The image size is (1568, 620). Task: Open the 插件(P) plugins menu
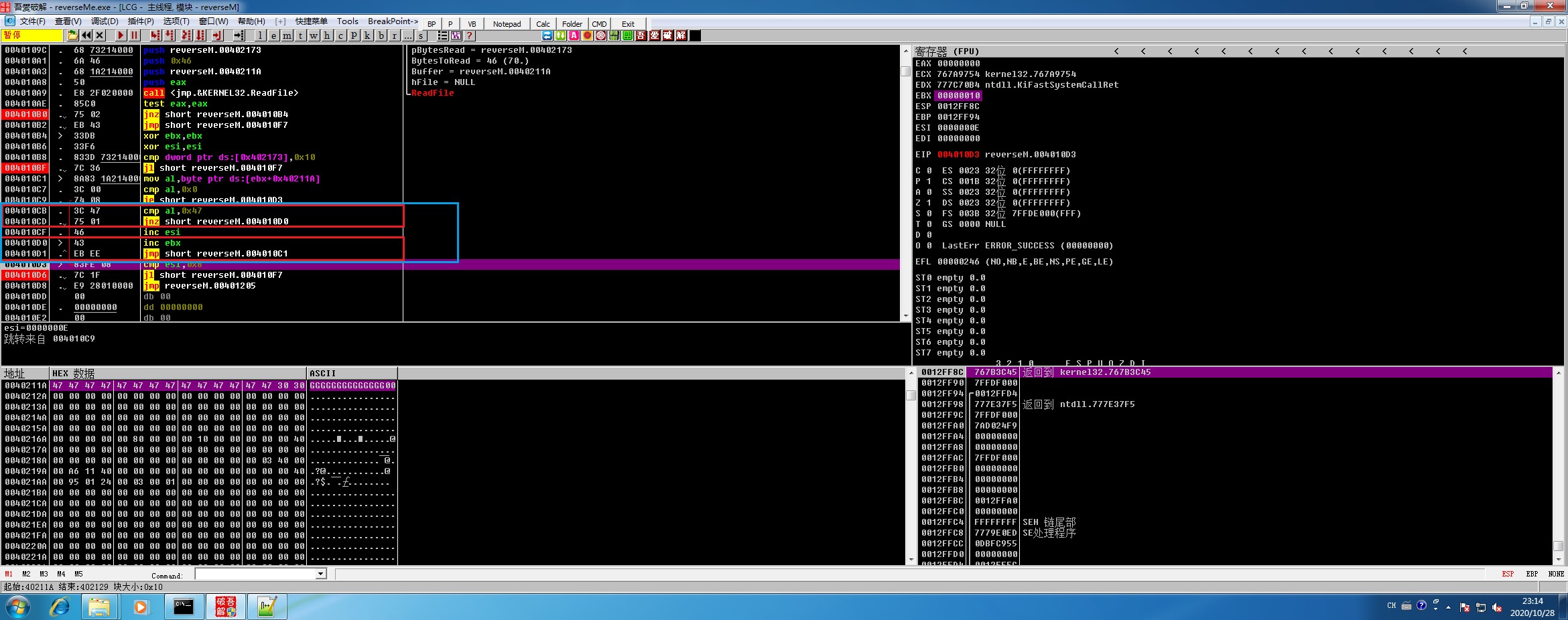pyautogui.click(x=141, y=21)
